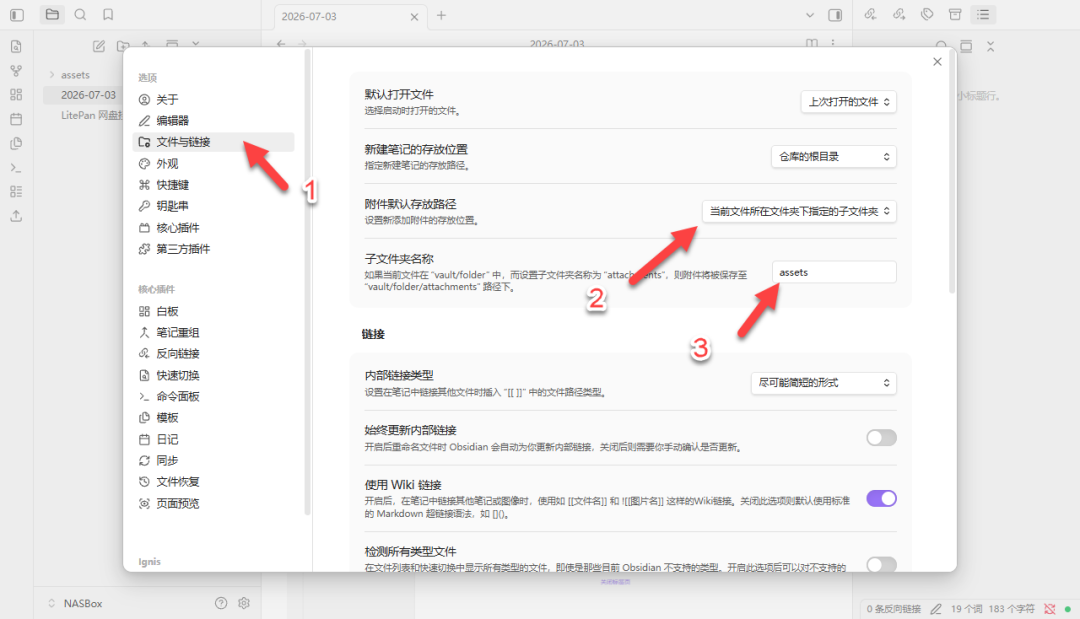This screenshot has height=619, width=1080.
Task: Collapse all with the right panel chevrons icon
Action: click(990, 47)
